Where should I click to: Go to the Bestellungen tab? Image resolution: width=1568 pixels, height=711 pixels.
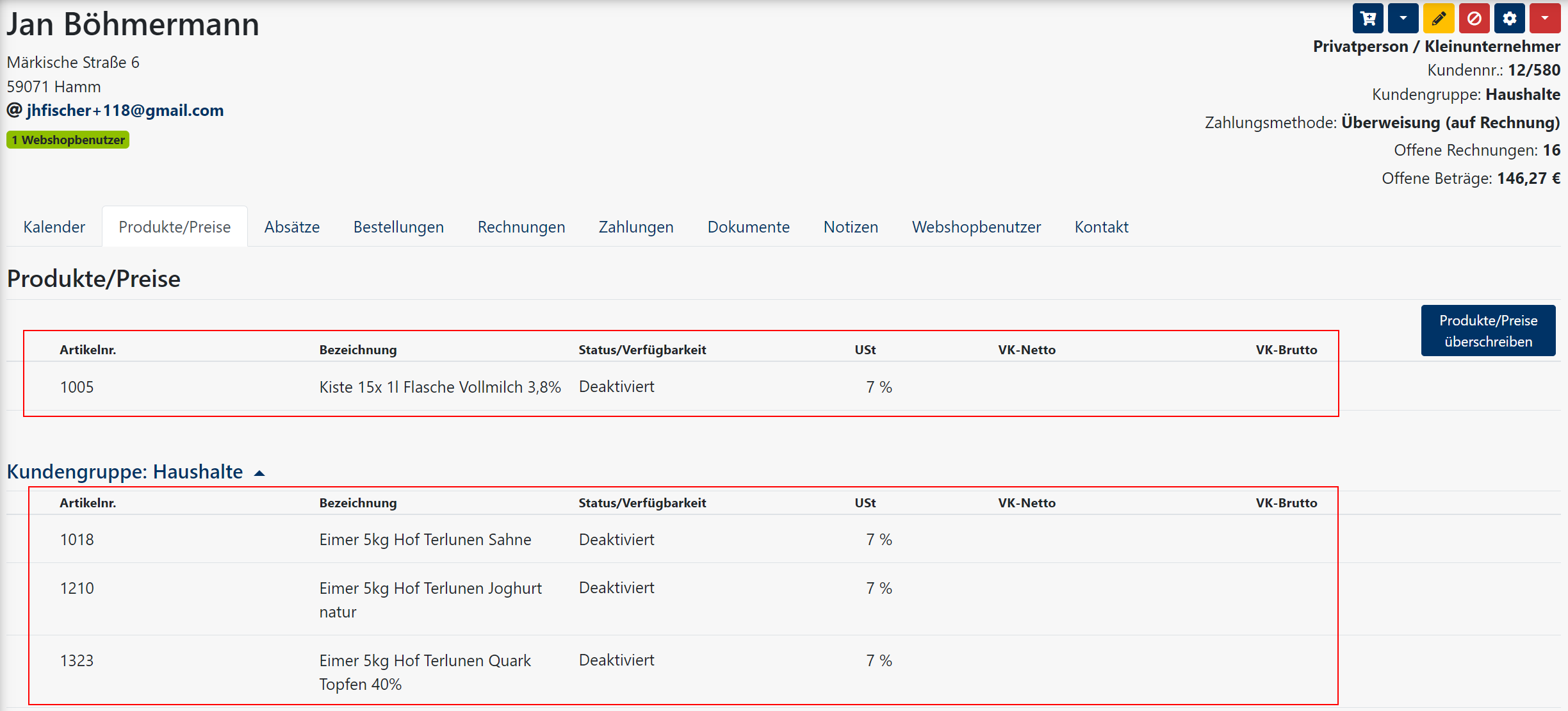pyautogui.click(x=398, y=227)
